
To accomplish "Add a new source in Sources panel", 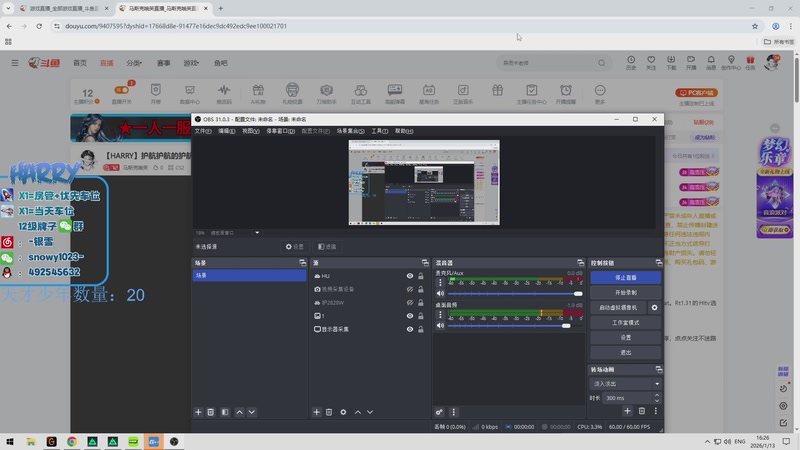I will (316, 412).
